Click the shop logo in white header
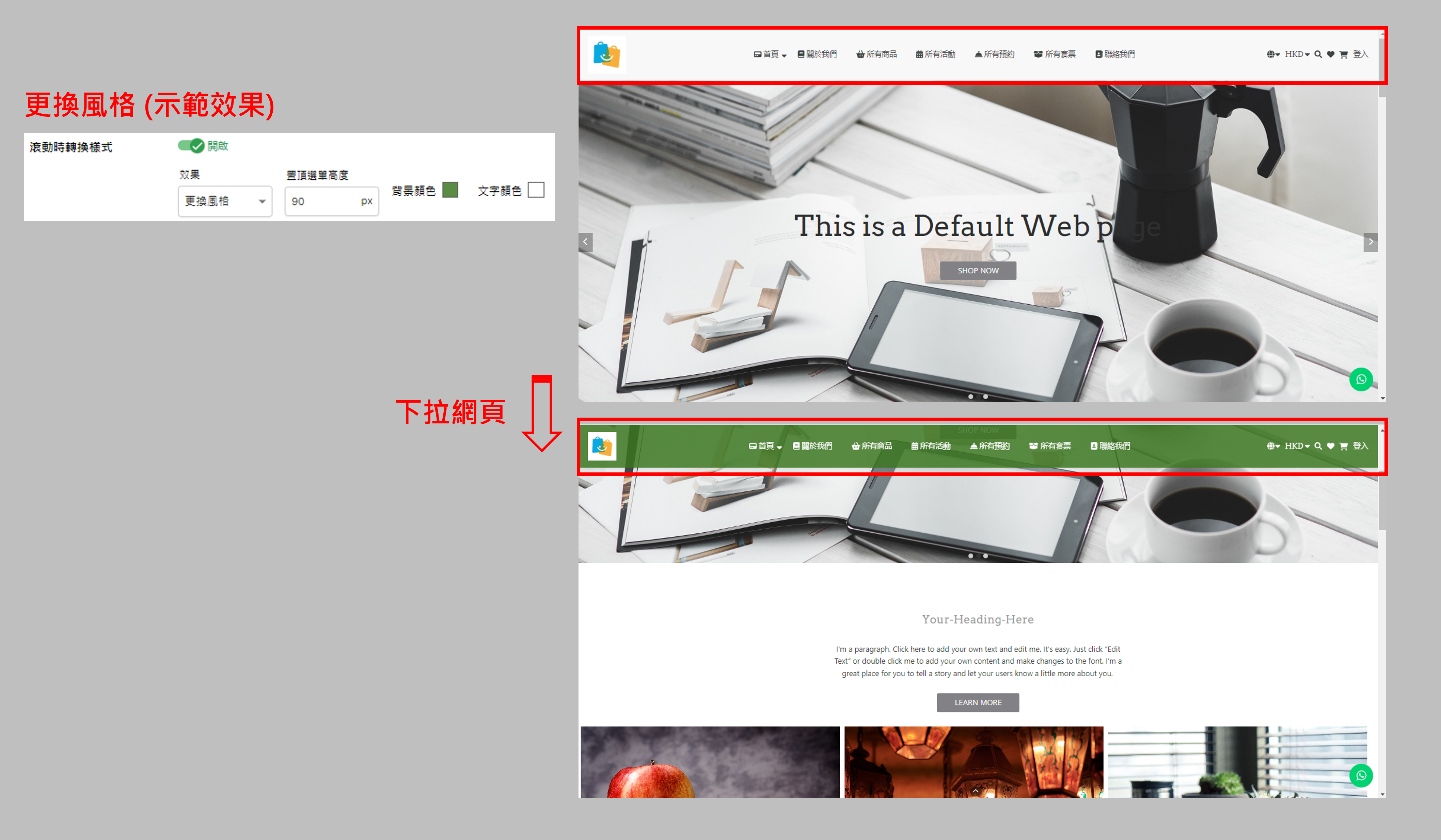Image resolution: width=1441 pixels, height=840 pixels. pos(606,54)
